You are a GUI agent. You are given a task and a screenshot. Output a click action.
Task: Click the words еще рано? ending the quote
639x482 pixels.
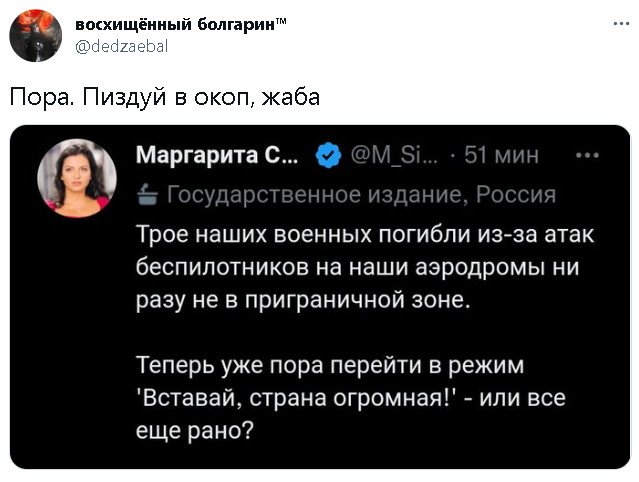click(195, 429)
